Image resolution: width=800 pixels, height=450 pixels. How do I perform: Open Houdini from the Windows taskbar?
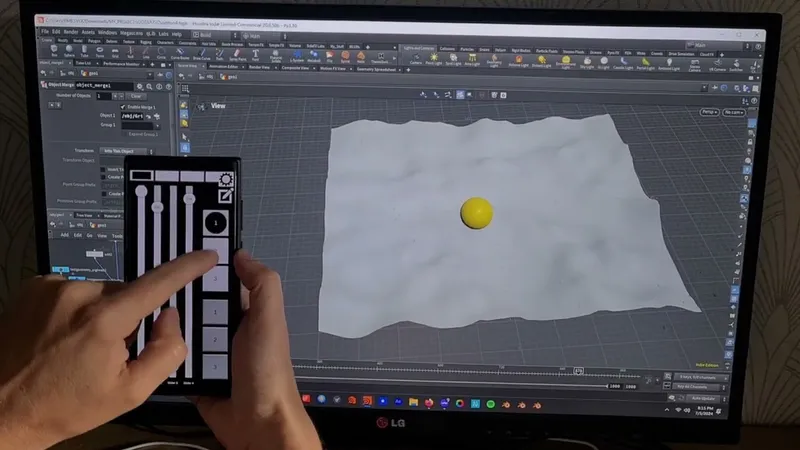(x=367, y=401)
